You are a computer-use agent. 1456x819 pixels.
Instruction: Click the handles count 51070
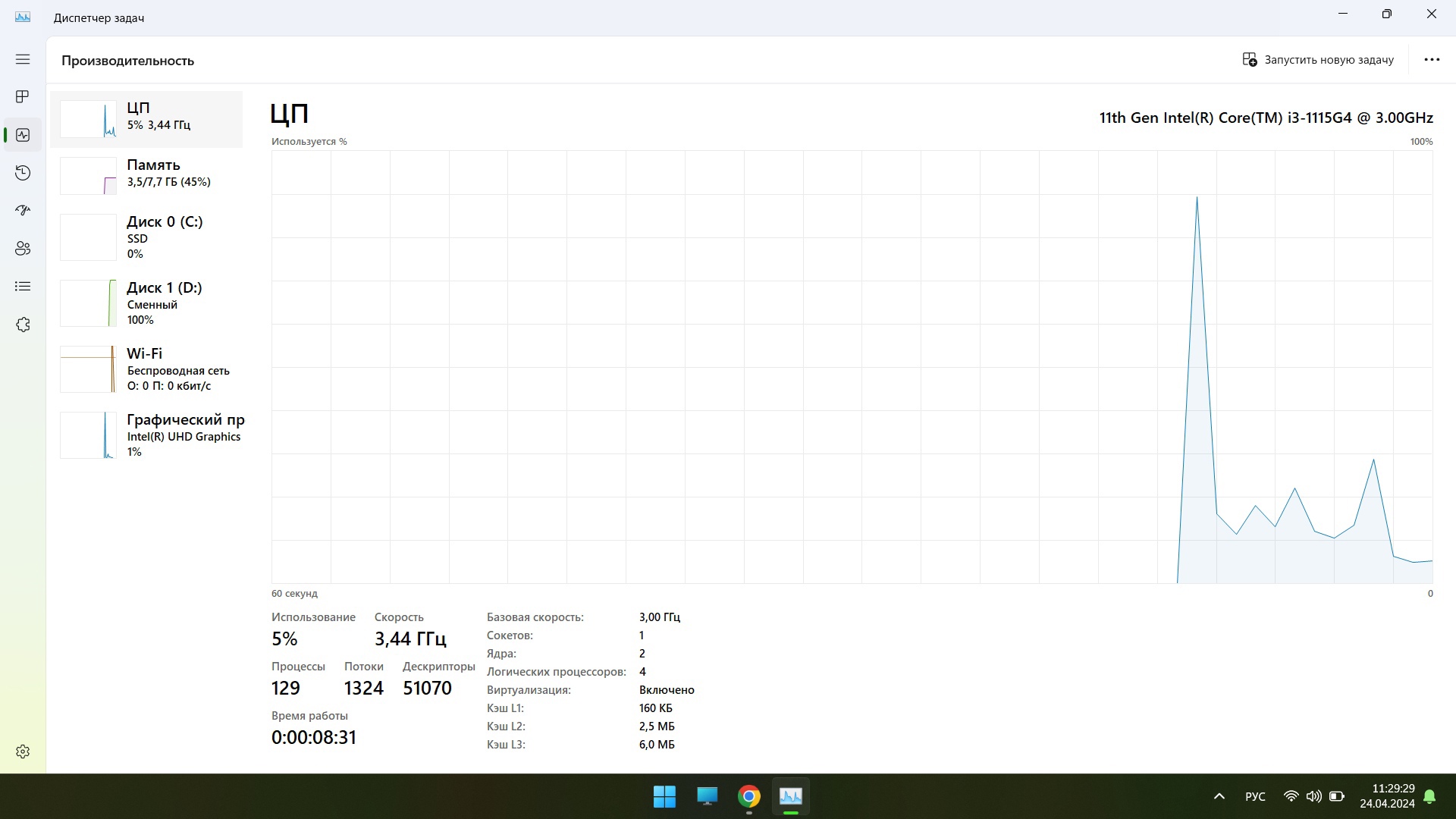(x=428, y=689)
